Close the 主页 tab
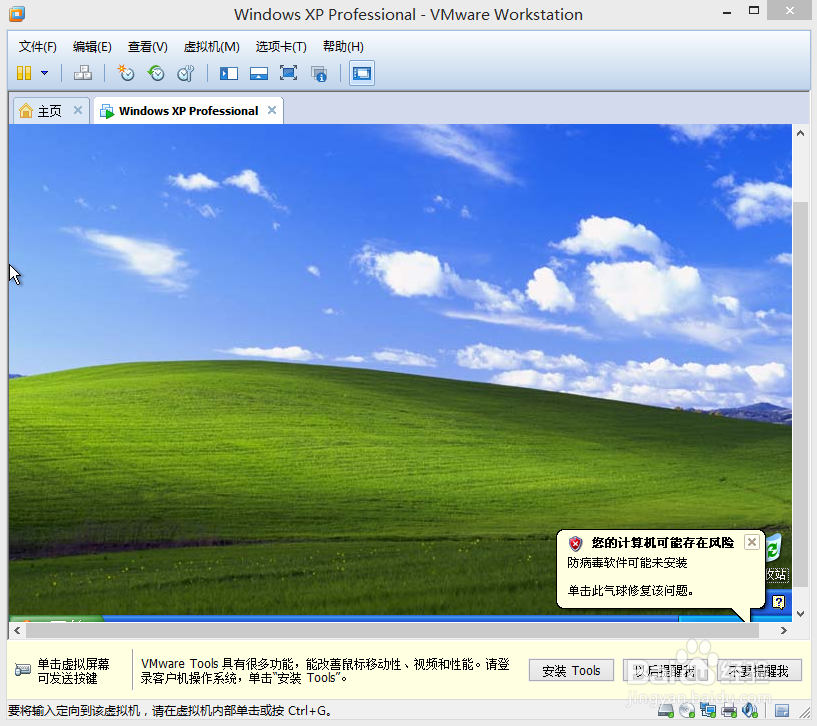The image size is (817, 726). click(x=78, y=110)
